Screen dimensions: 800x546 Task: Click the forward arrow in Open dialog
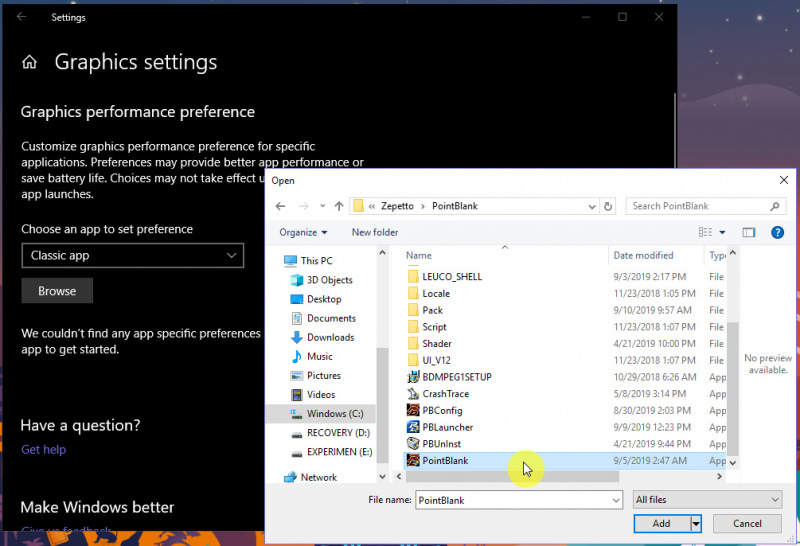(x=304, y=206)
